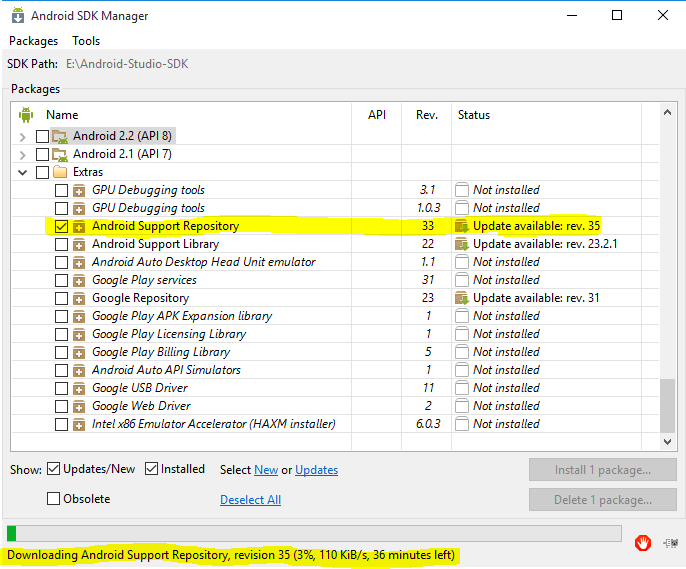686x569 pixels.
Task: Check the Android Support Library checkbox
Action: [x=61, y=244]
